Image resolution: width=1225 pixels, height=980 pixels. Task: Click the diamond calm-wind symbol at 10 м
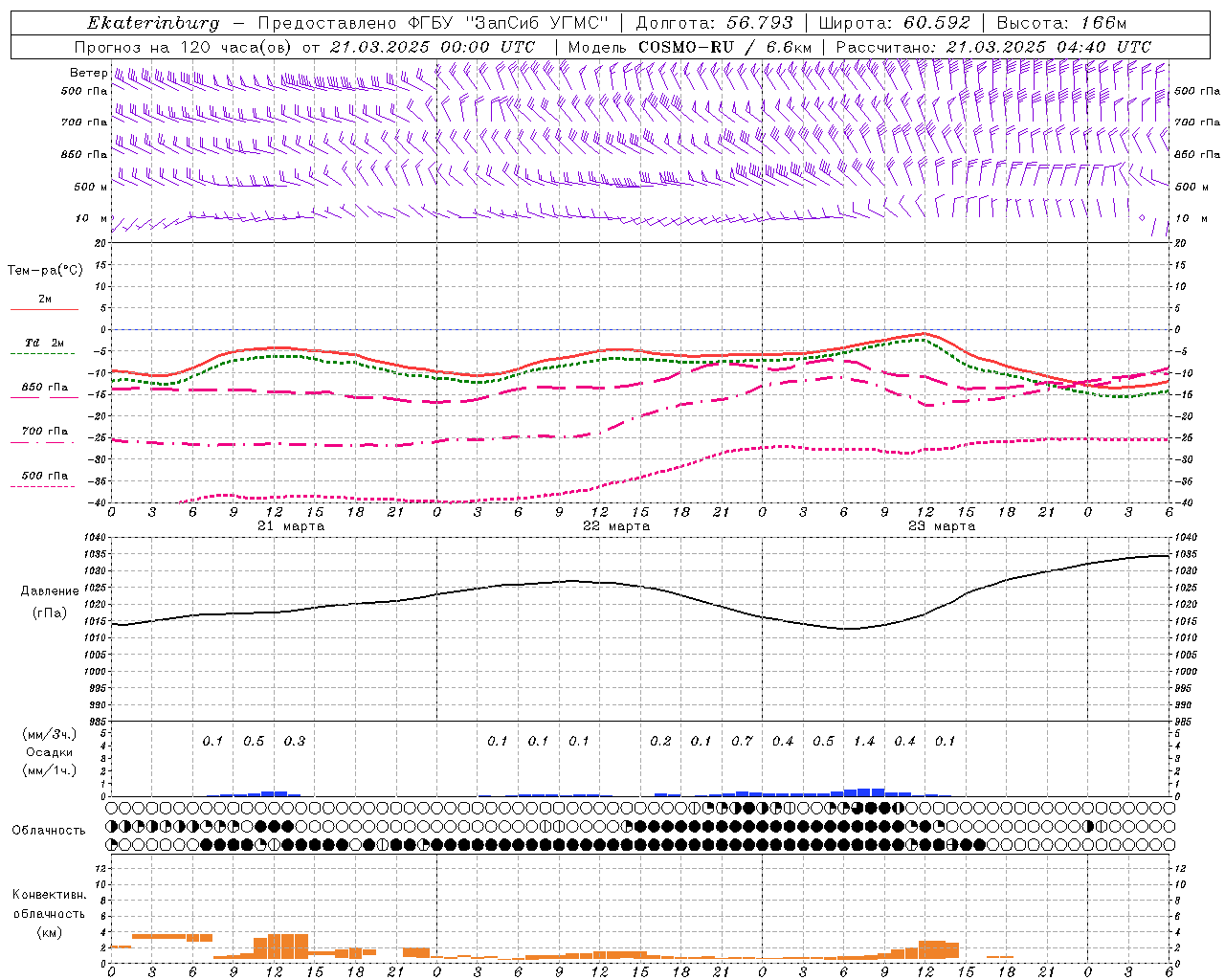1142,218
